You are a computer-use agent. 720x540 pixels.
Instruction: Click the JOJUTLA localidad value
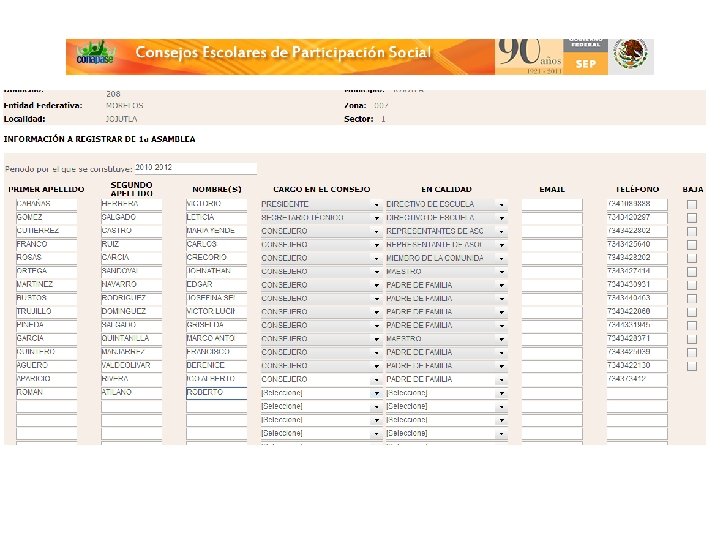(121, 119)
